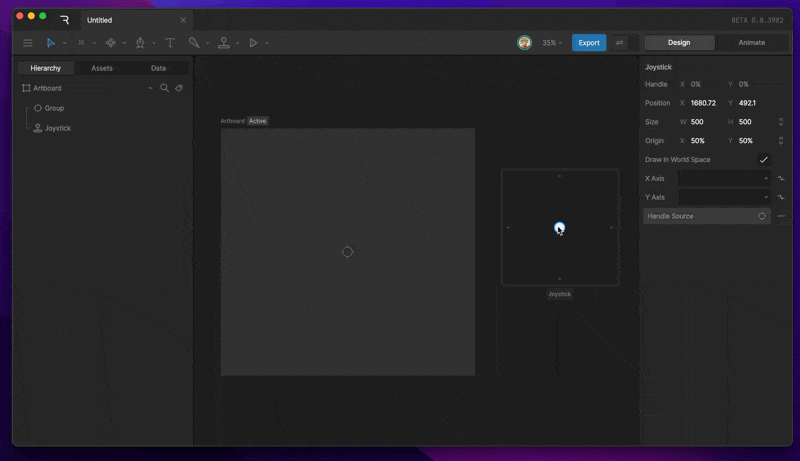Viewport: 800px width, 461px height.
Task: Click the Export button
Action: point(589,43)
